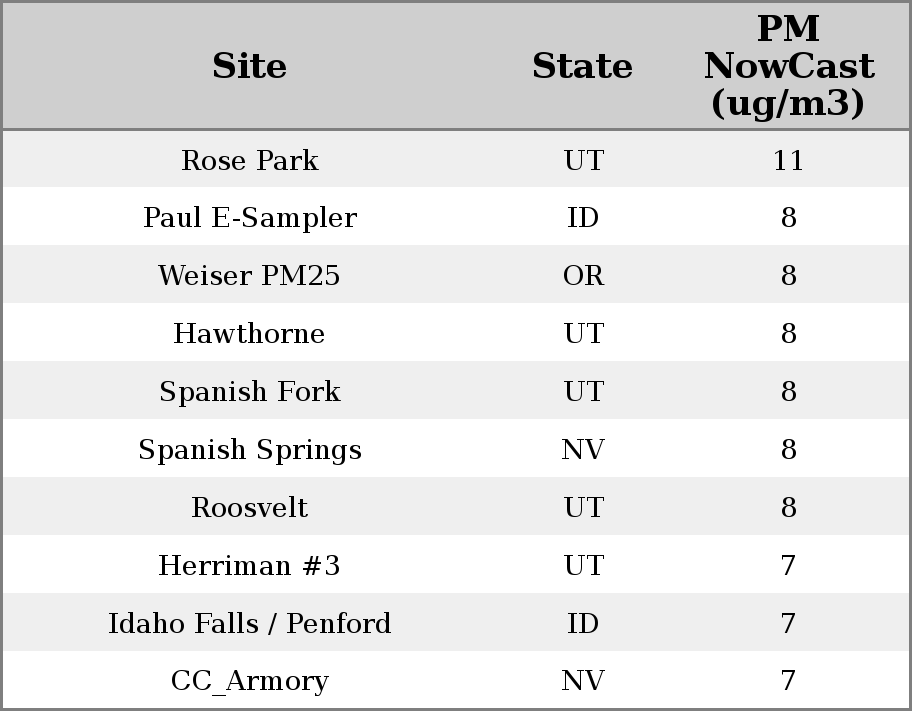Click the Spanish Fork site name
The height and width of the screenshot is (711, 912).
point(250,392)
